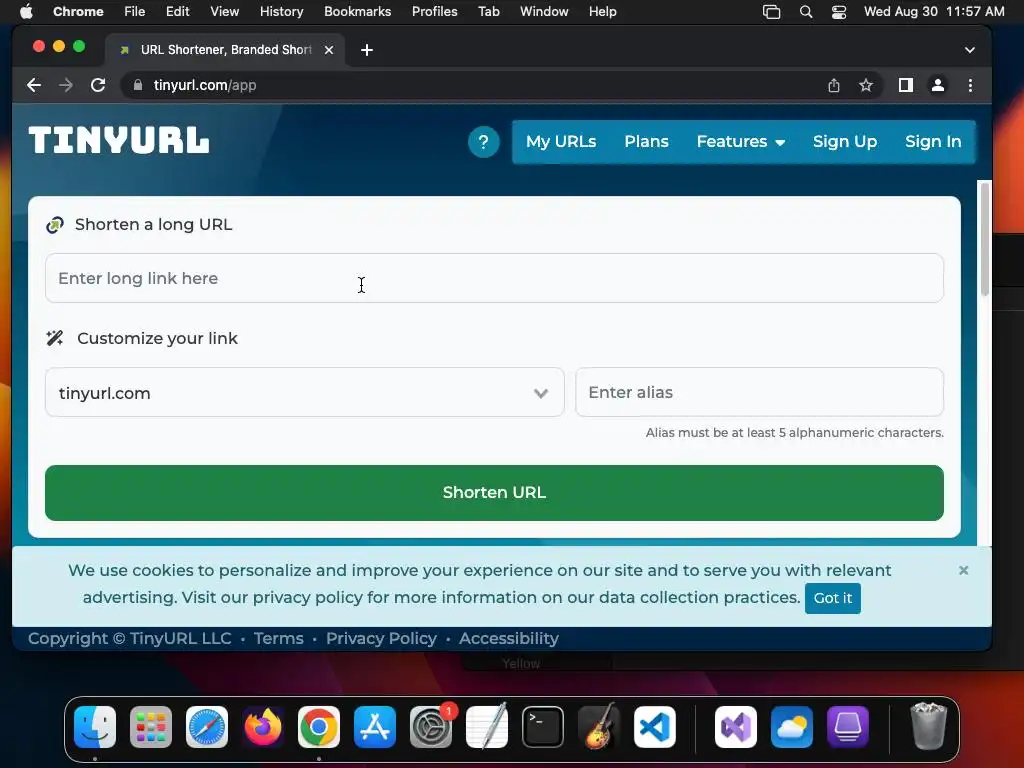Image resolution: width=1024 pixels, height=768 pixels.
Task: Open the Profiles menu
Action: tap(434, 11)
